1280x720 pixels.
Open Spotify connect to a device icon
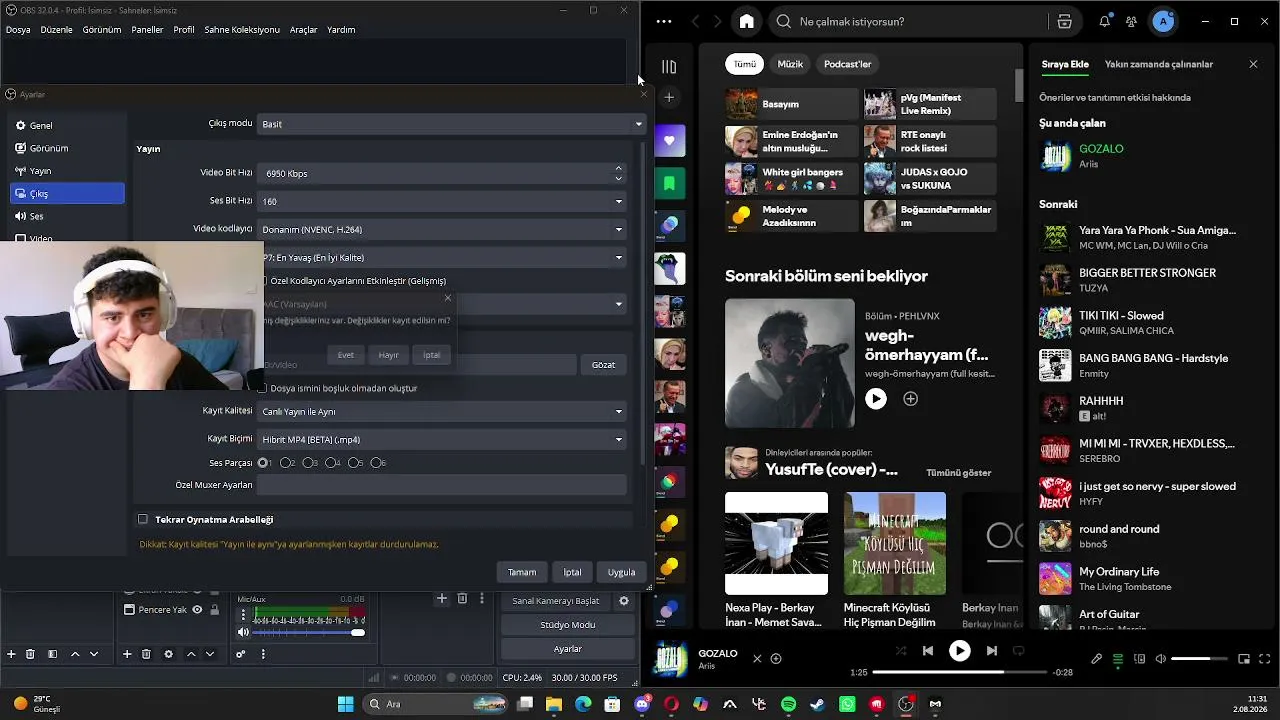click(x=1139, y=659)
